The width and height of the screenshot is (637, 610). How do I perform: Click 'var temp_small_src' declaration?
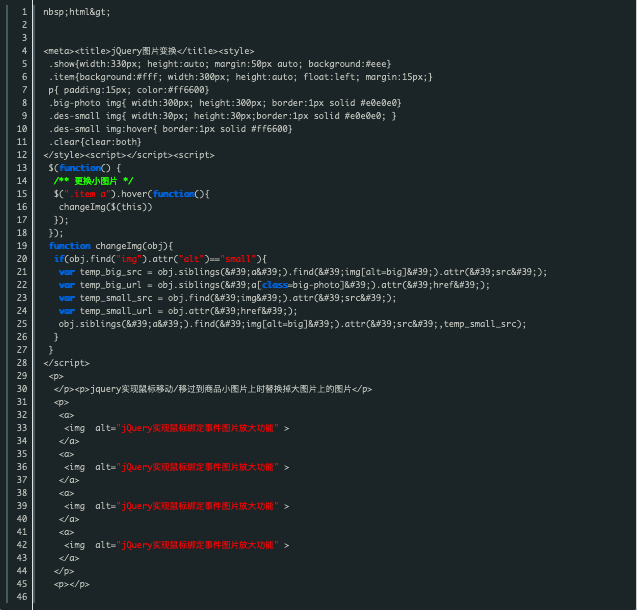click(228, 298)
